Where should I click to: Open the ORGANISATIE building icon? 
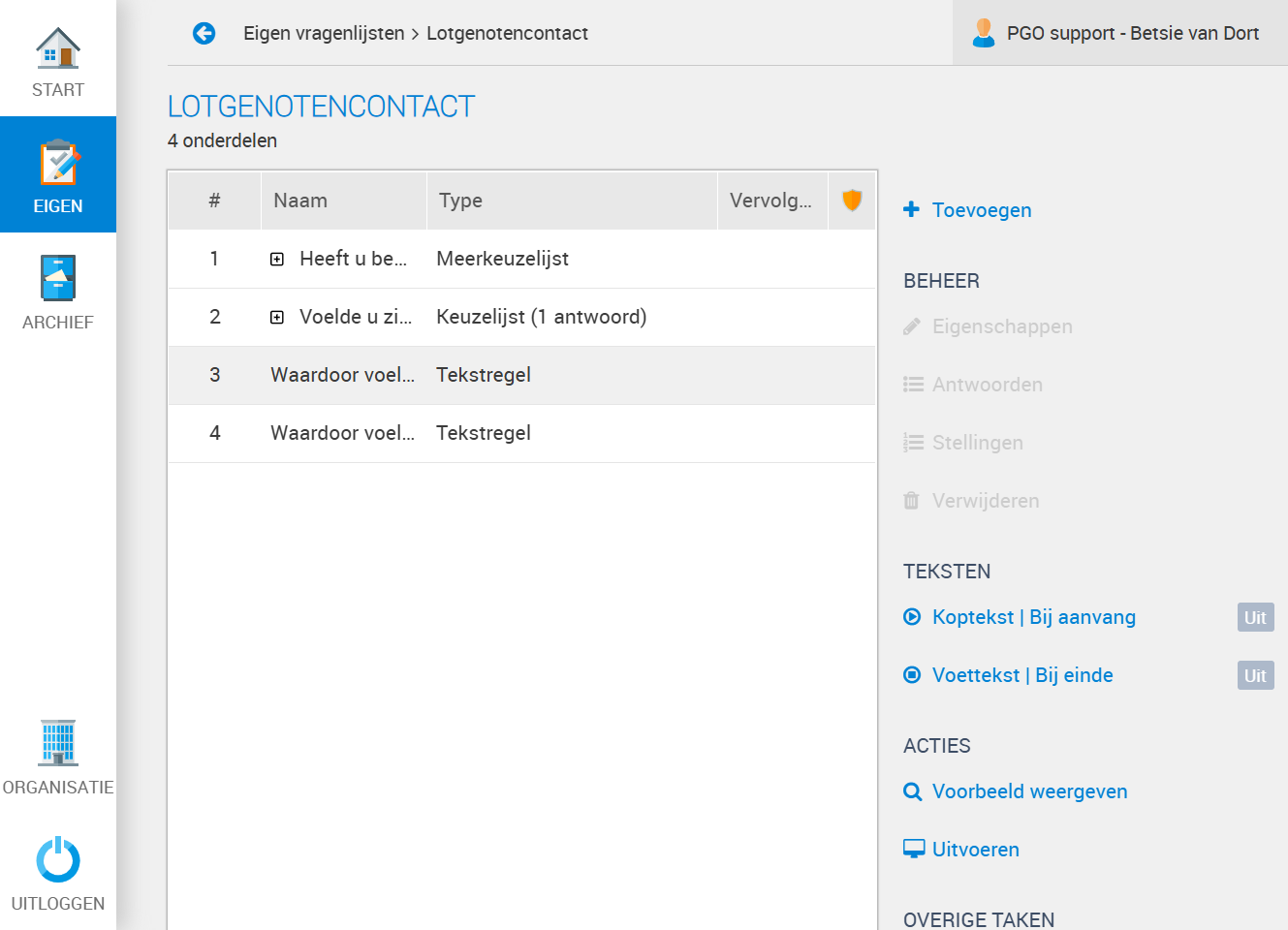[x=58, y=743]
